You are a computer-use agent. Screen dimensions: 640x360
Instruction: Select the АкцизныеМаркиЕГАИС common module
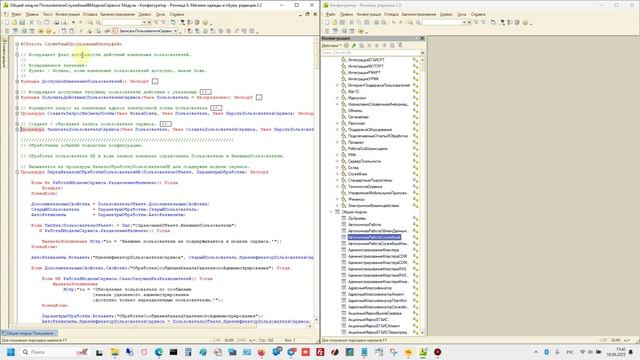pos(368,320)
